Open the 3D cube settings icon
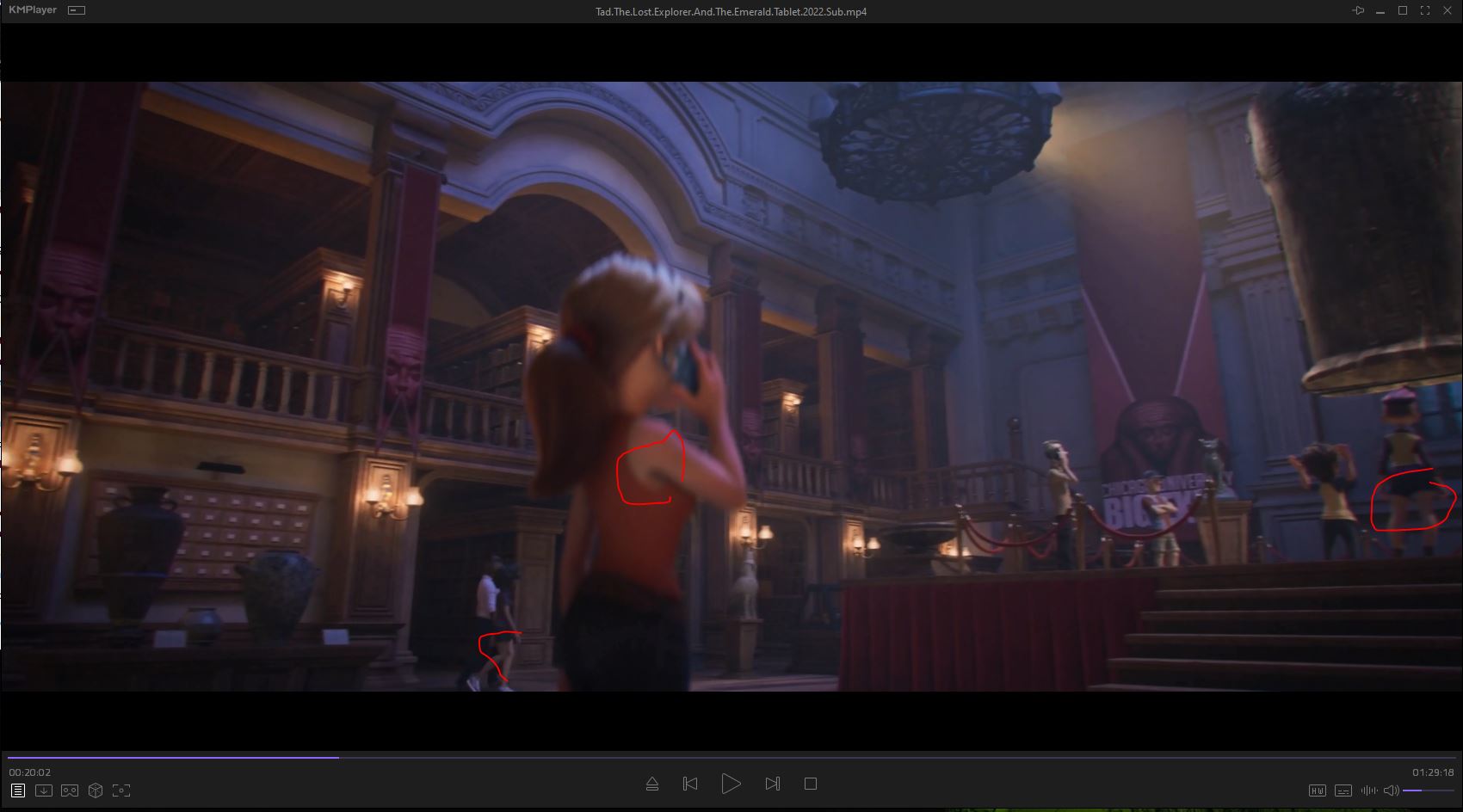This screenshot has width=1463, height=812. click(96, 790)
